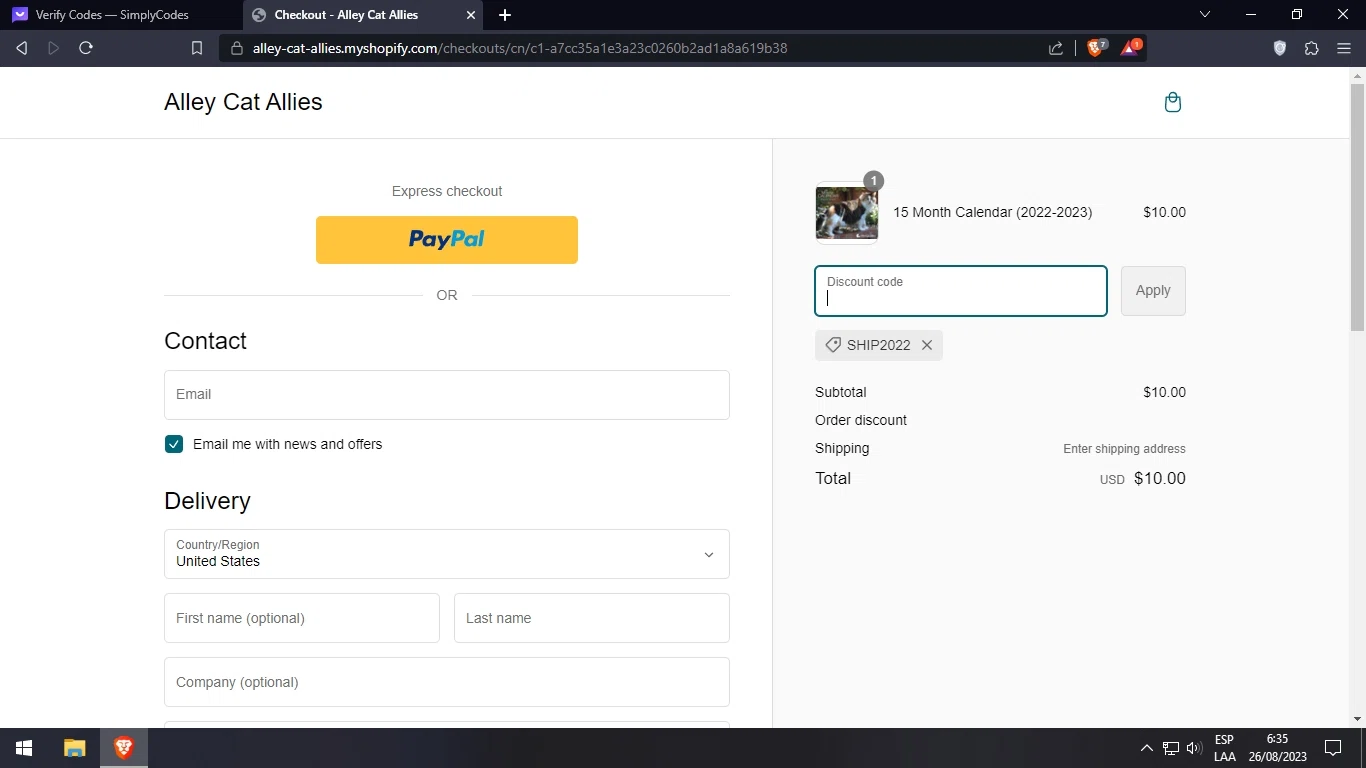Expand the Country/Region dropdown
Image resolution: width=1366 pixels, height=768 pixels.
447,554
